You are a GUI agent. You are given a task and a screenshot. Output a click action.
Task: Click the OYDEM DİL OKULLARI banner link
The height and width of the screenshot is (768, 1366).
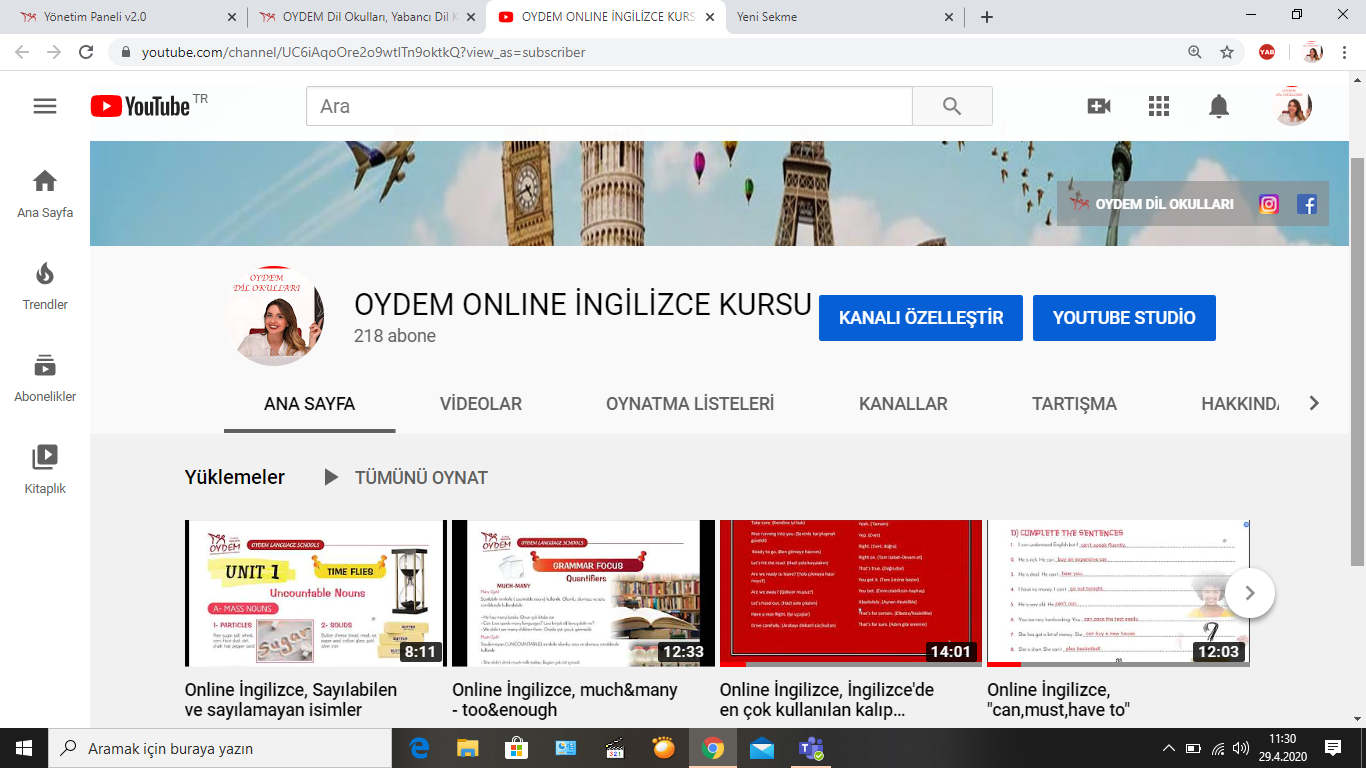coord(1152,204)
